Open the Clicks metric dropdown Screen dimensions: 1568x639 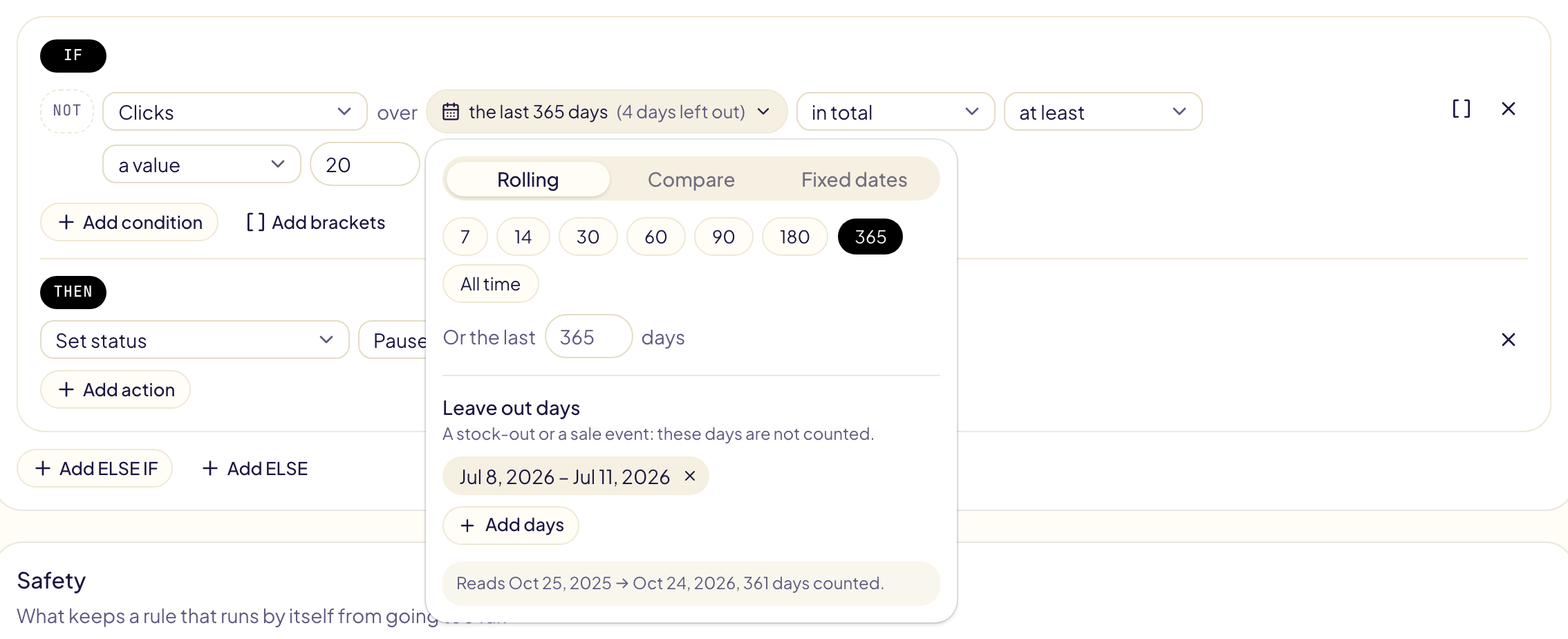235,112
